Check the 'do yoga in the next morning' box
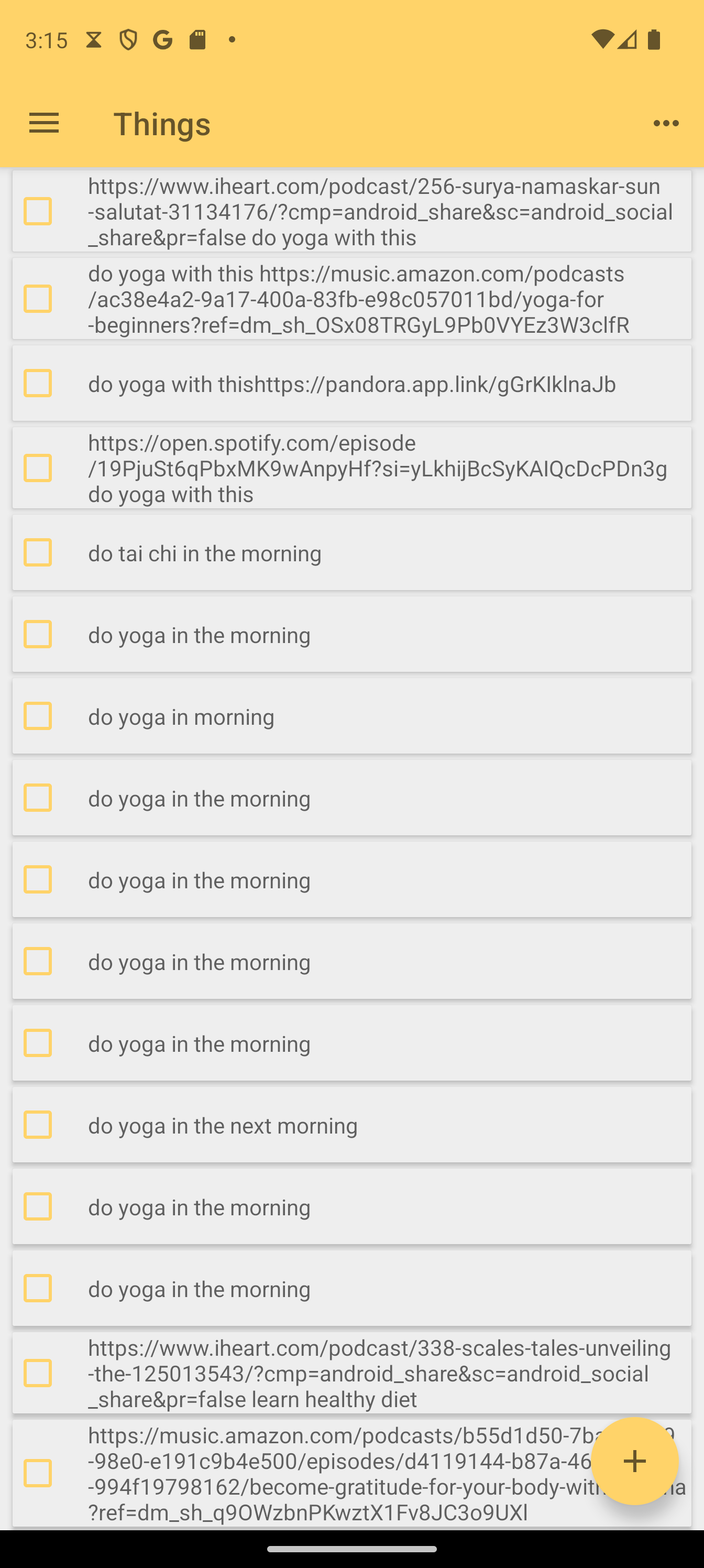The image size is (704, 1568). [x=38, y=1125]
